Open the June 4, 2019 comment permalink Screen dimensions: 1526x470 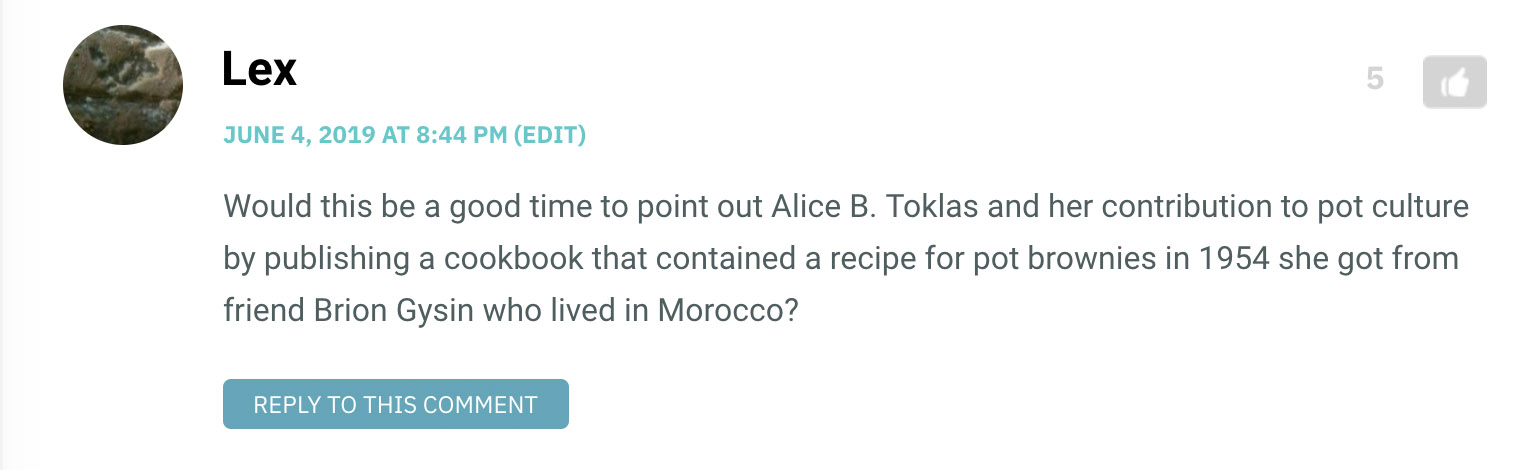click(365, 135)
